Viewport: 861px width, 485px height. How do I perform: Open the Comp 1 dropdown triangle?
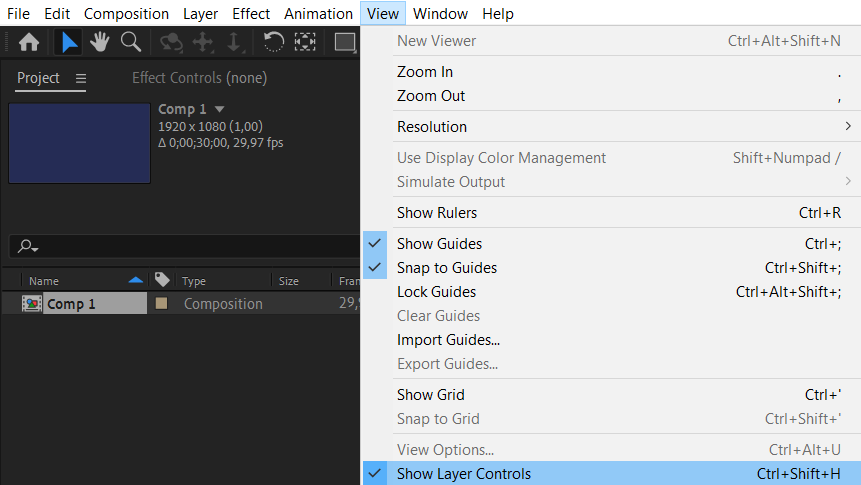(219, 109)
